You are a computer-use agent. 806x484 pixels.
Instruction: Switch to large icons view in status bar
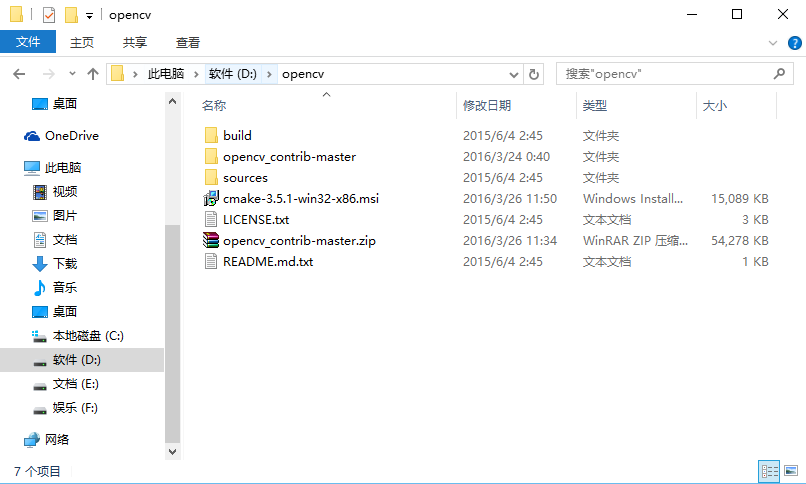click(791, 471)
